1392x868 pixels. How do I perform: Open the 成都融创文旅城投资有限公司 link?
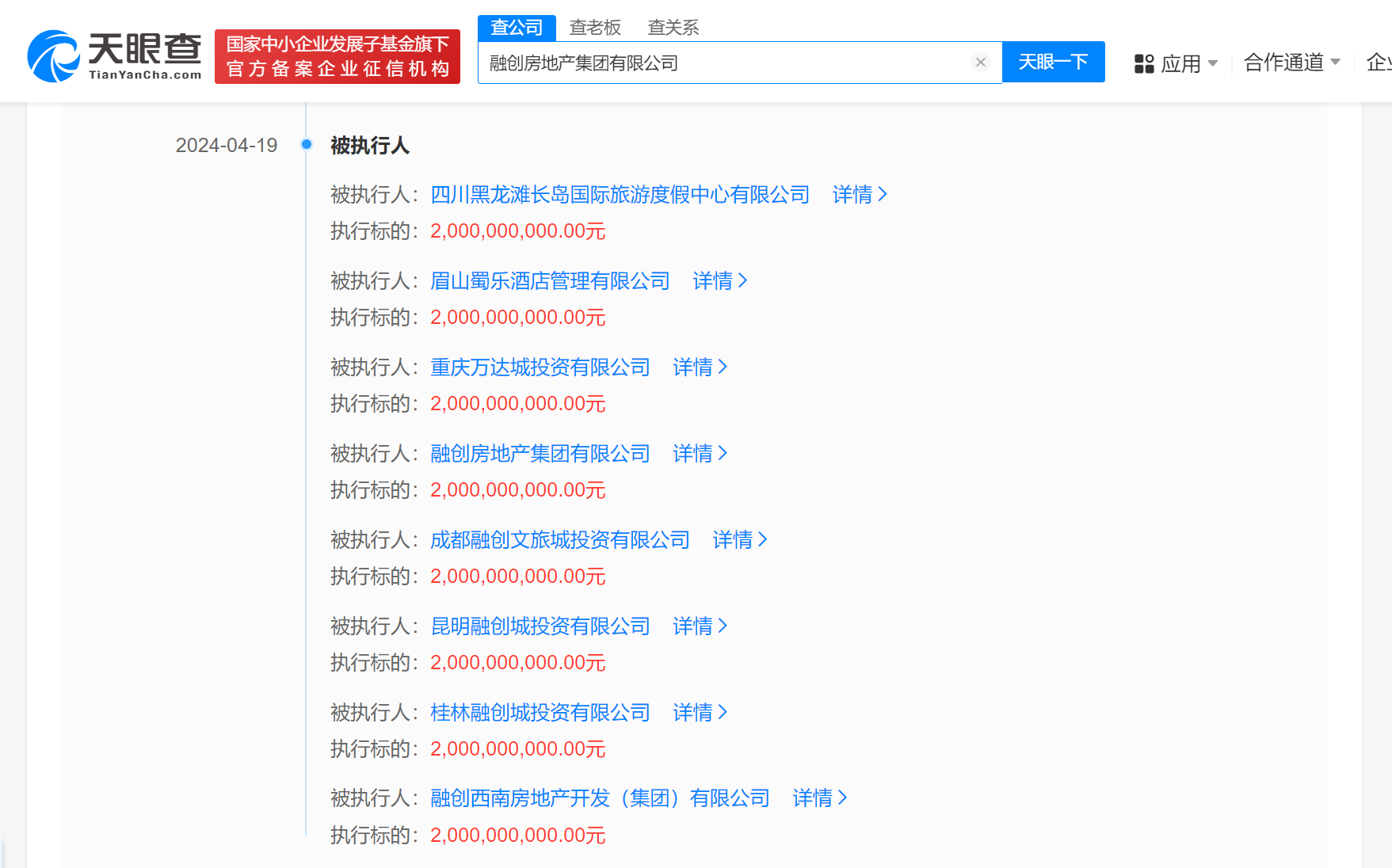560,539
